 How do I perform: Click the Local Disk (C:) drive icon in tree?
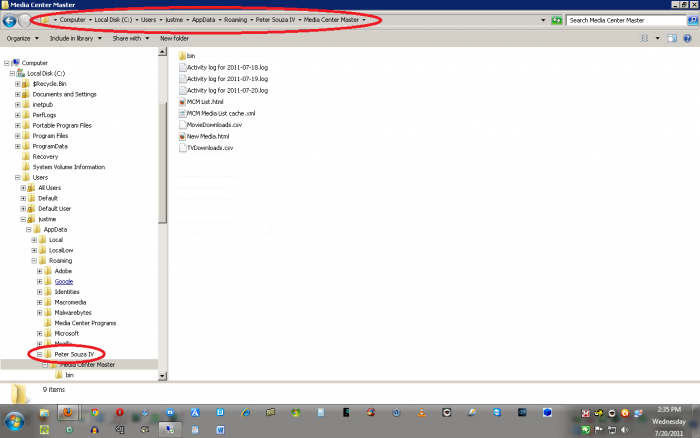pyautogui.click(x=21, y=73)
